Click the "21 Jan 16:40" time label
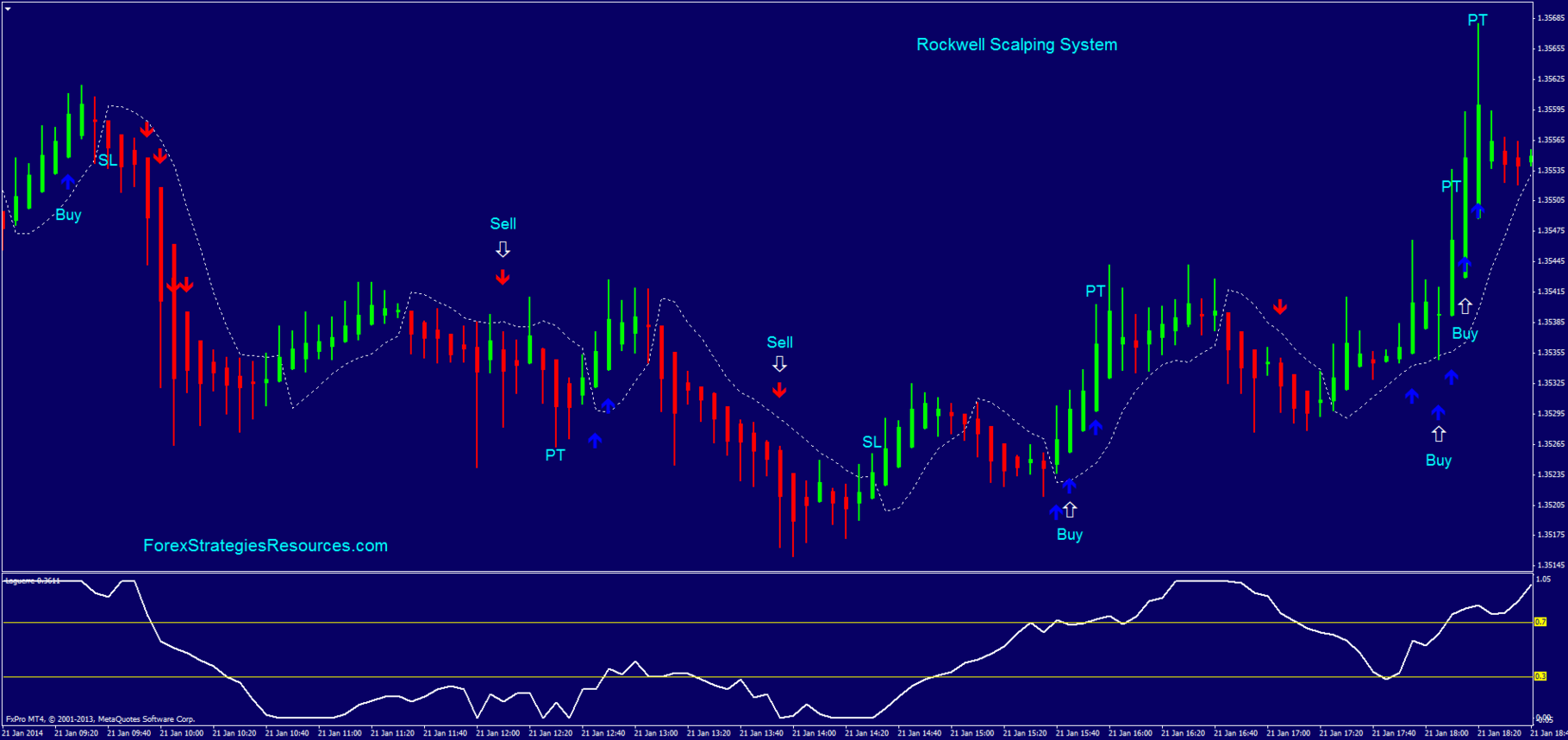 click(x=1235, y=733)
